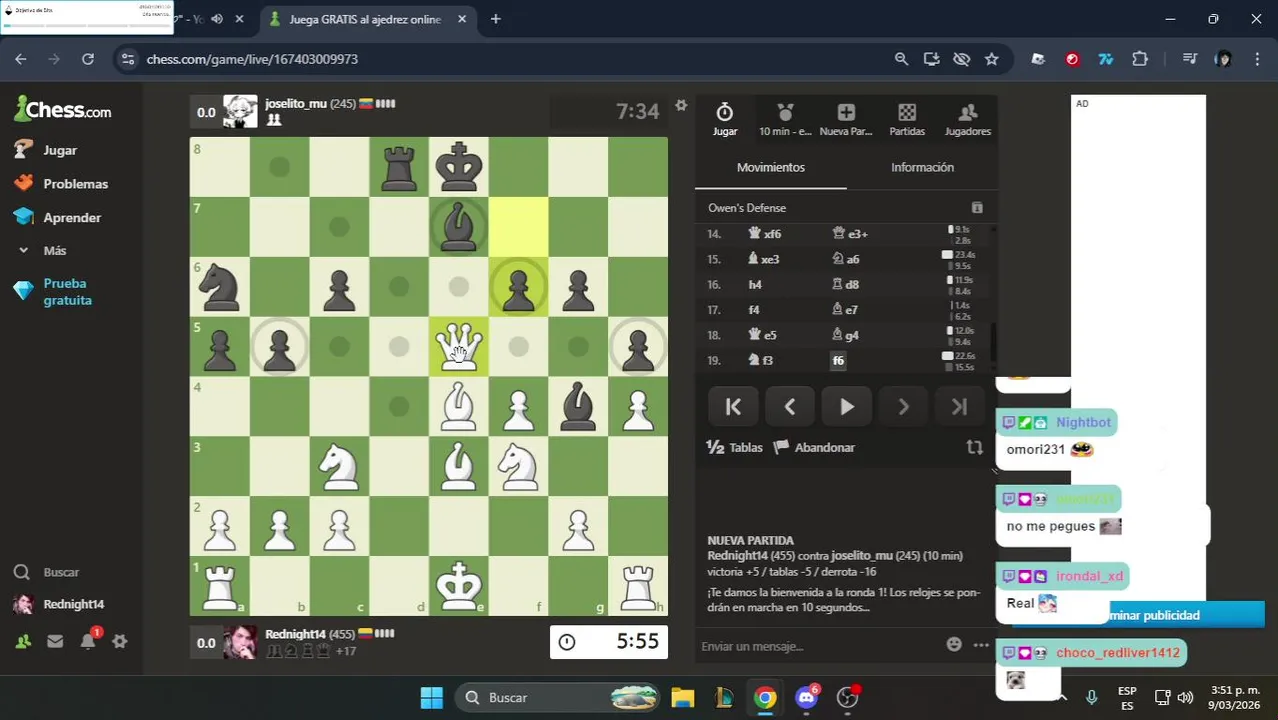Open Rednight14 profile in sidebar
The height and width of the screenshot is (720, 1278).
(x=58, y=604)
